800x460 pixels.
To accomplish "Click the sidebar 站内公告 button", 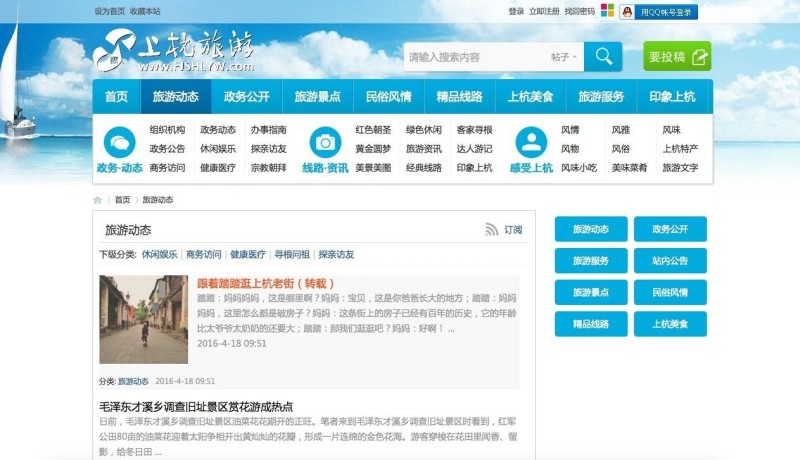I will click(670, 261).
